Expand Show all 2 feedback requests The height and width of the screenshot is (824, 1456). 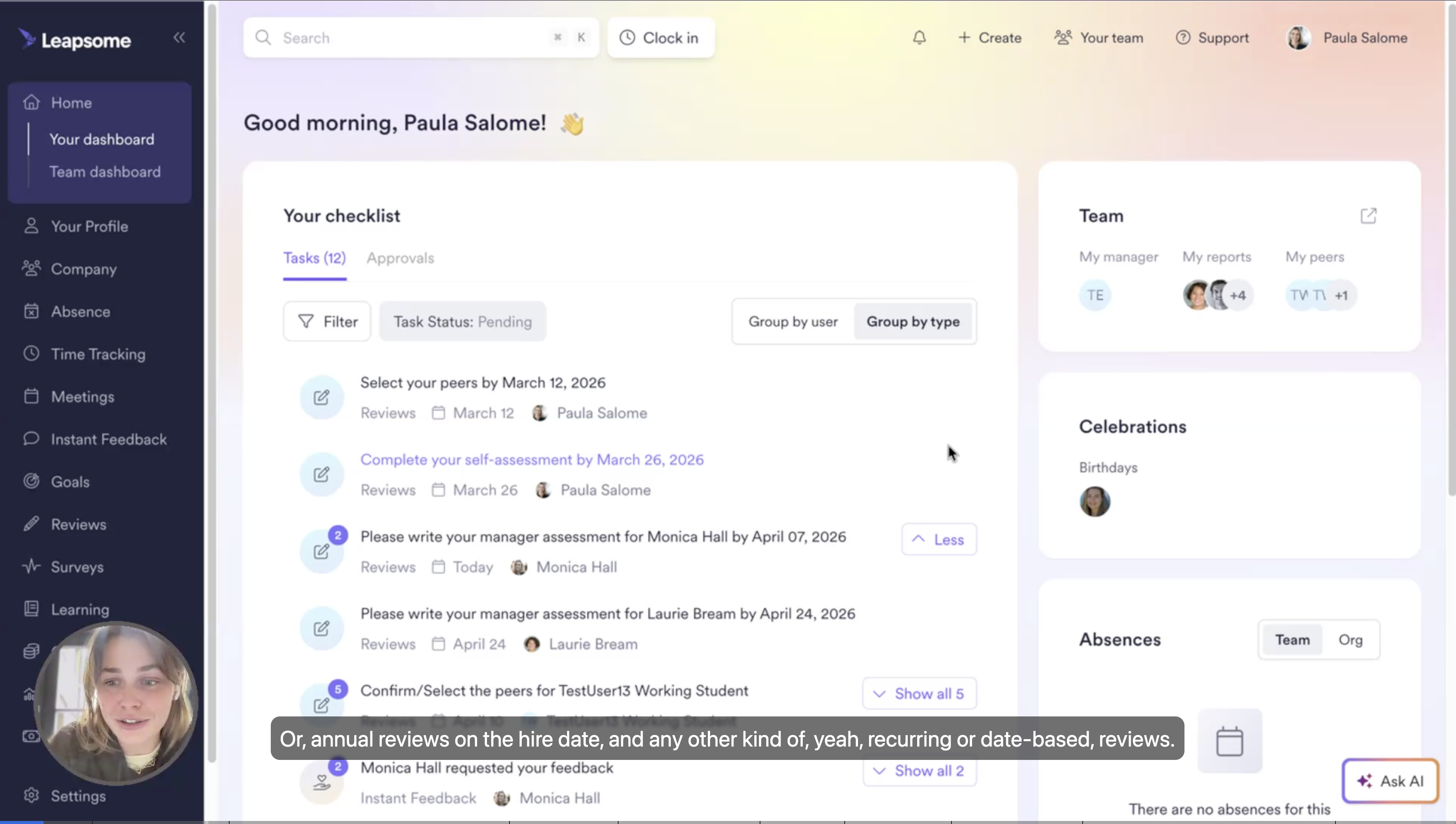(919, 771)
